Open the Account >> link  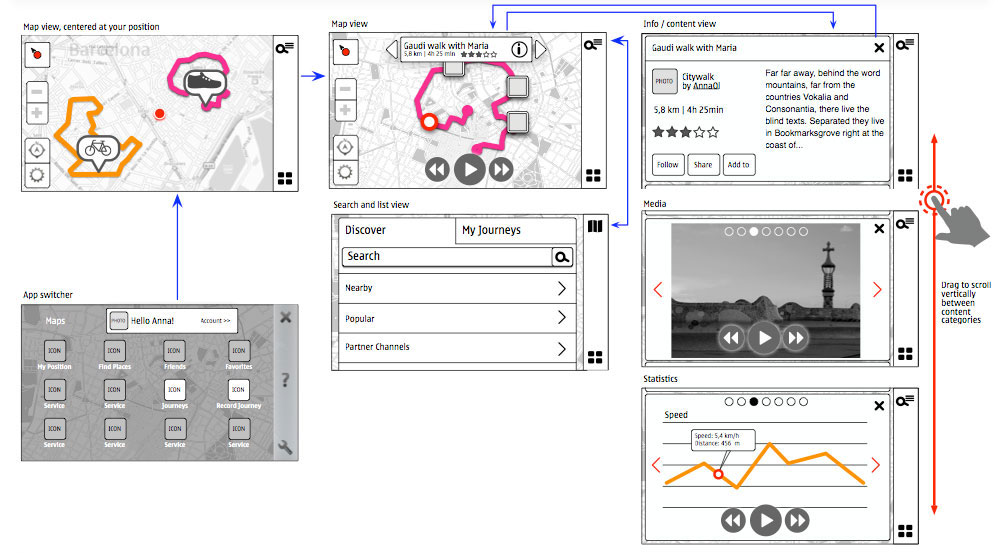[x=215, y=321]
